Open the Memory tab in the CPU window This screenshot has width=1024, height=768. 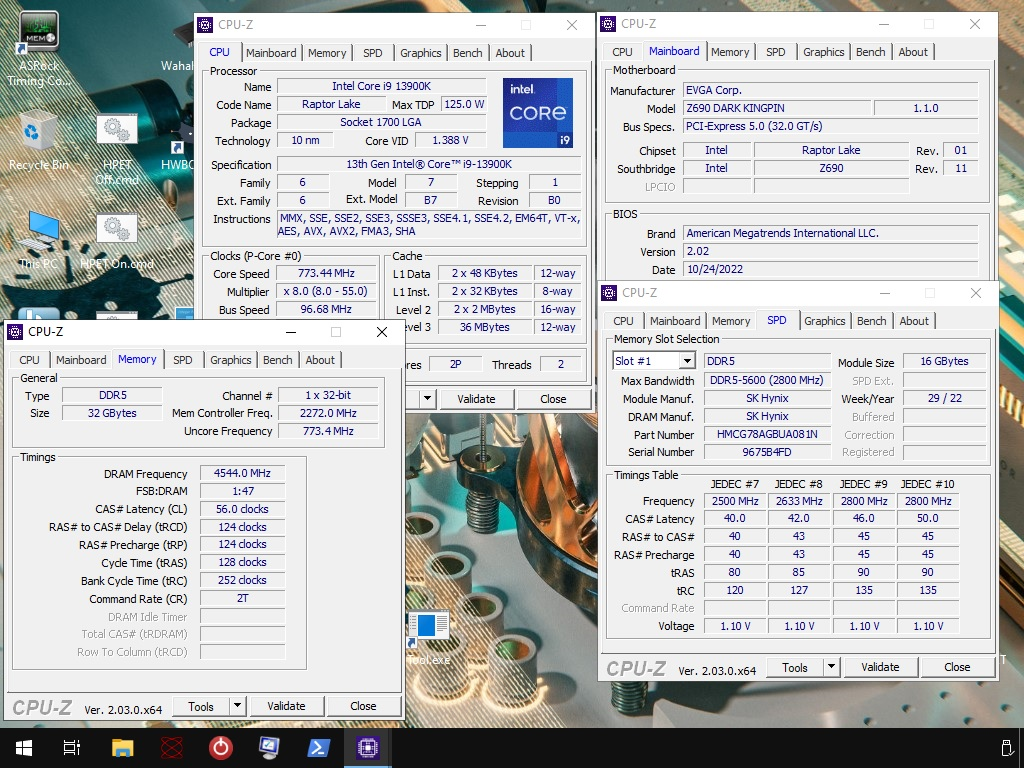[x=327, y=53]
